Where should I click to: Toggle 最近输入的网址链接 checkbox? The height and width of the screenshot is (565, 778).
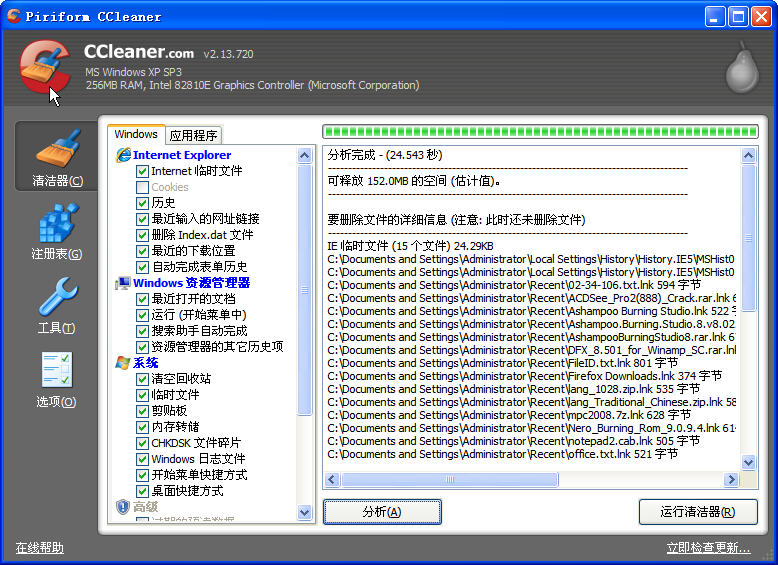coord(142,219)
